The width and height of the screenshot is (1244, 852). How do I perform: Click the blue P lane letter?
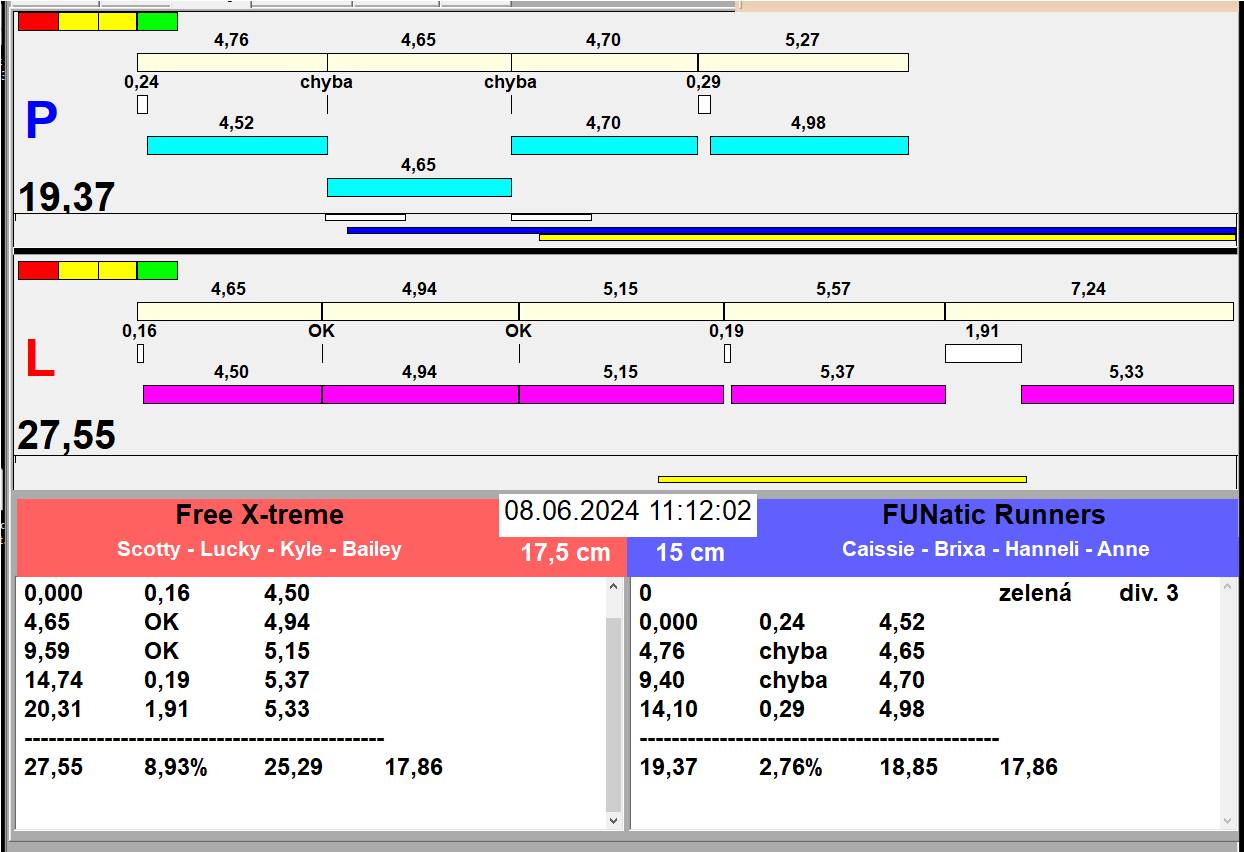pos(41,122)
